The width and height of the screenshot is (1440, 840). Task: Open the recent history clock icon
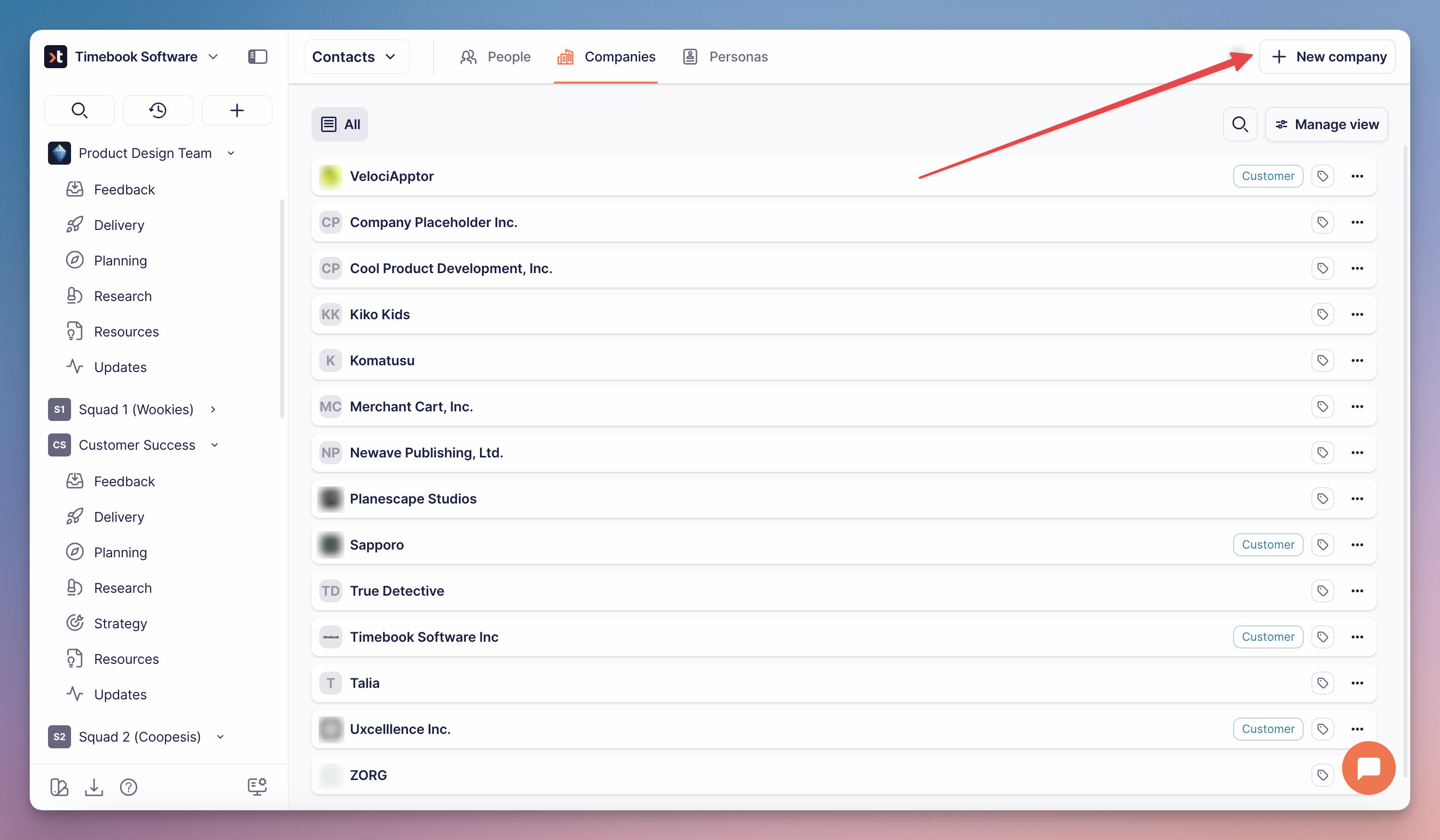158,110
